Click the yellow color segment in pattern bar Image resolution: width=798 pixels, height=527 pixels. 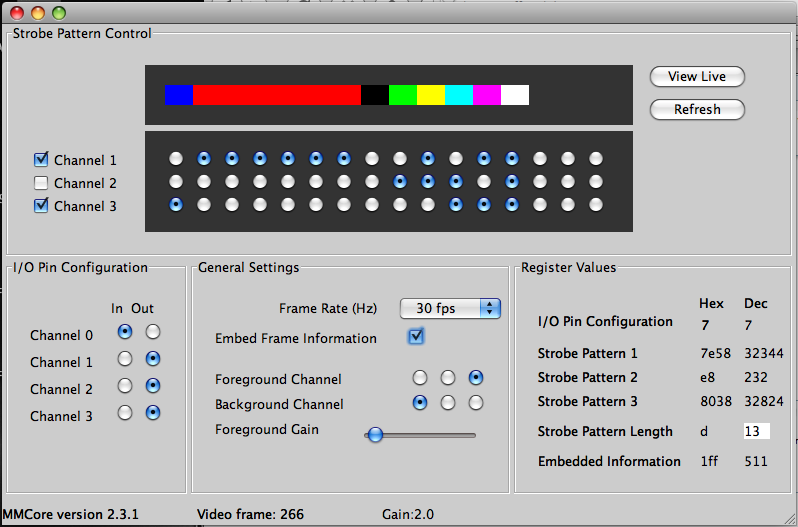tap(431, 95)
